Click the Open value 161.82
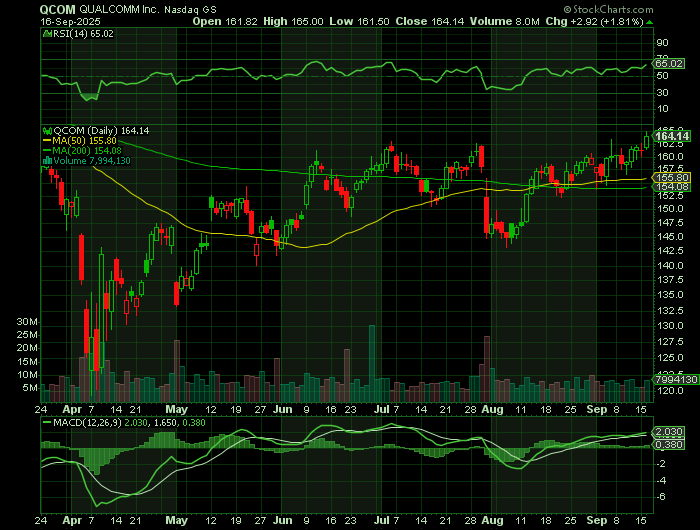The height and width of the screenshot is (530, 700). coord(242,21)
